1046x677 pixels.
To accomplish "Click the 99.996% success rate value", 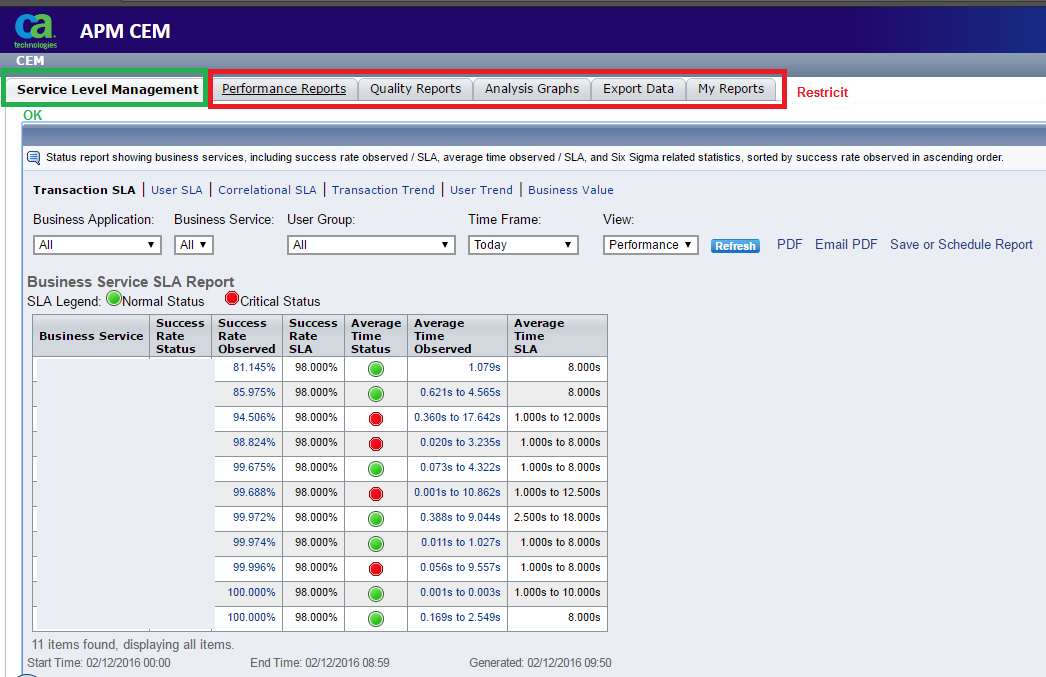I will coord(254,568).
